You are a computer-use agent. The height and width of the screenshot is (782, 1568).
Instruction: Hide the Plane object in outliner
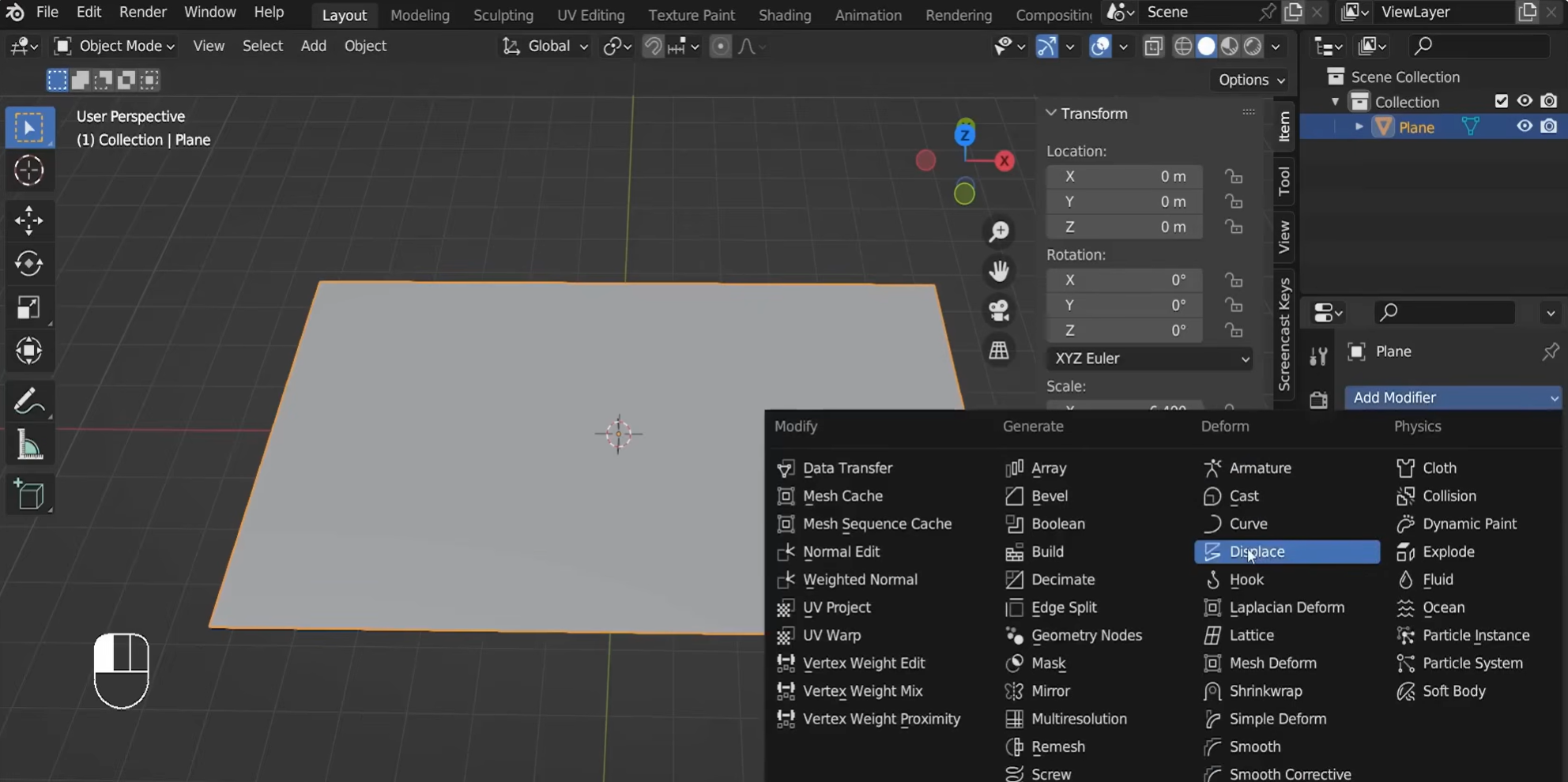1525,126
